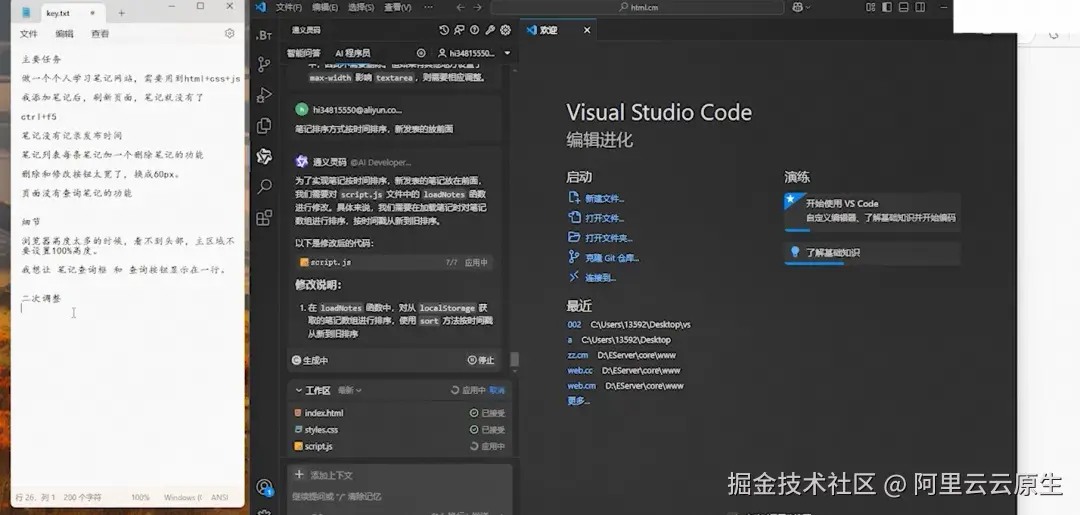Open the Source Control view

pyautogui.click(x=264, y=65)
